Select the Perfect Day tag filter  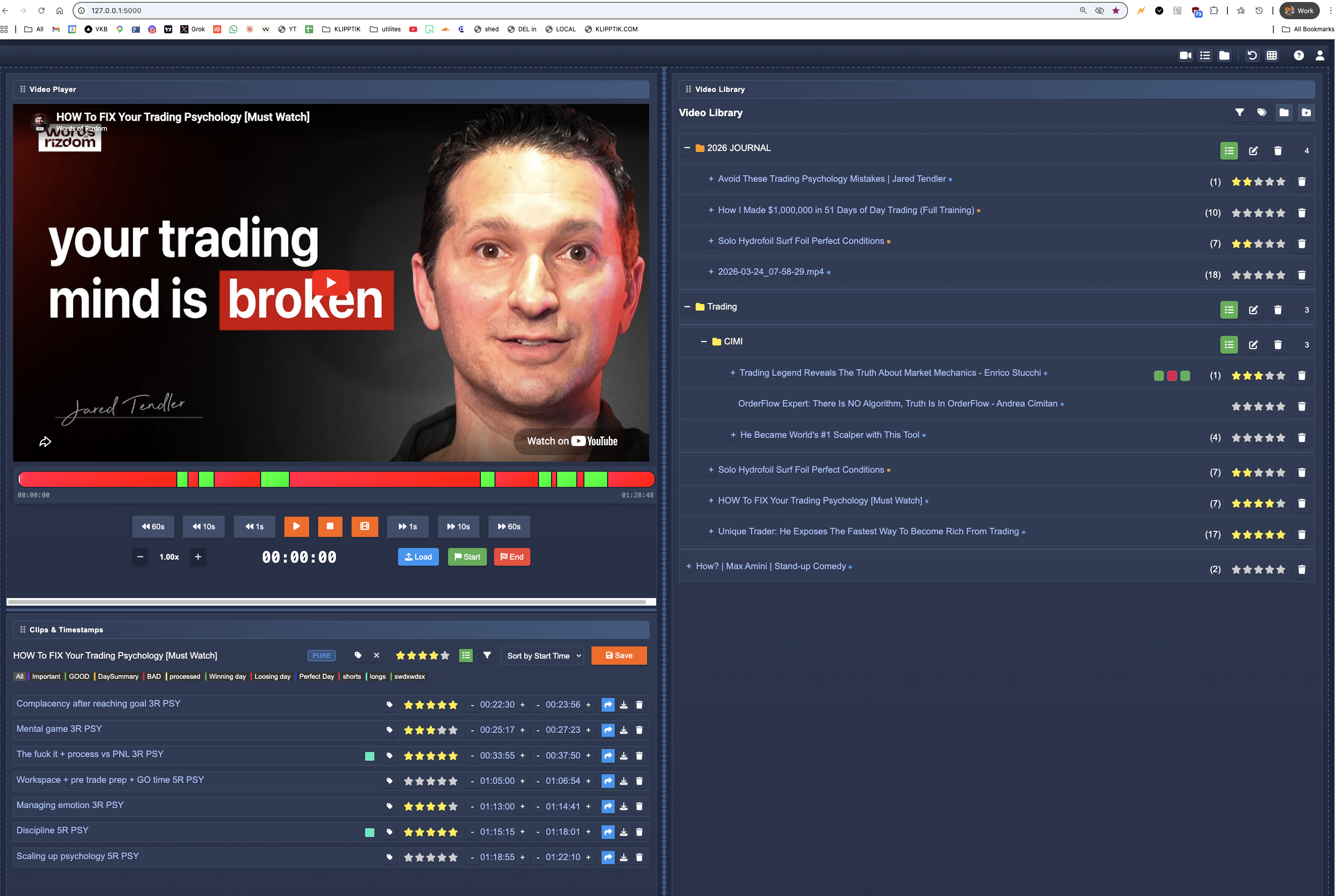pyautogui.click(x=317, y=677)
